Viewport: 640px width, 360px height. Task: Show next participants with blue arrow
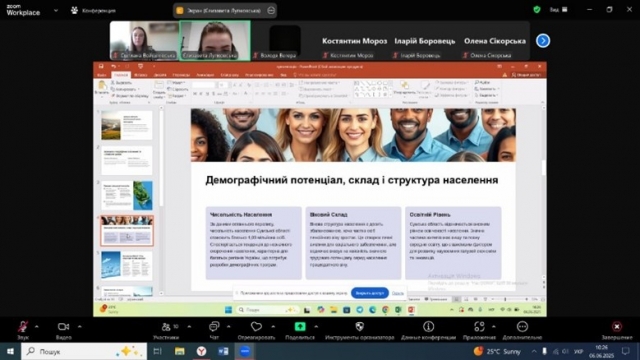coord(543,41)
